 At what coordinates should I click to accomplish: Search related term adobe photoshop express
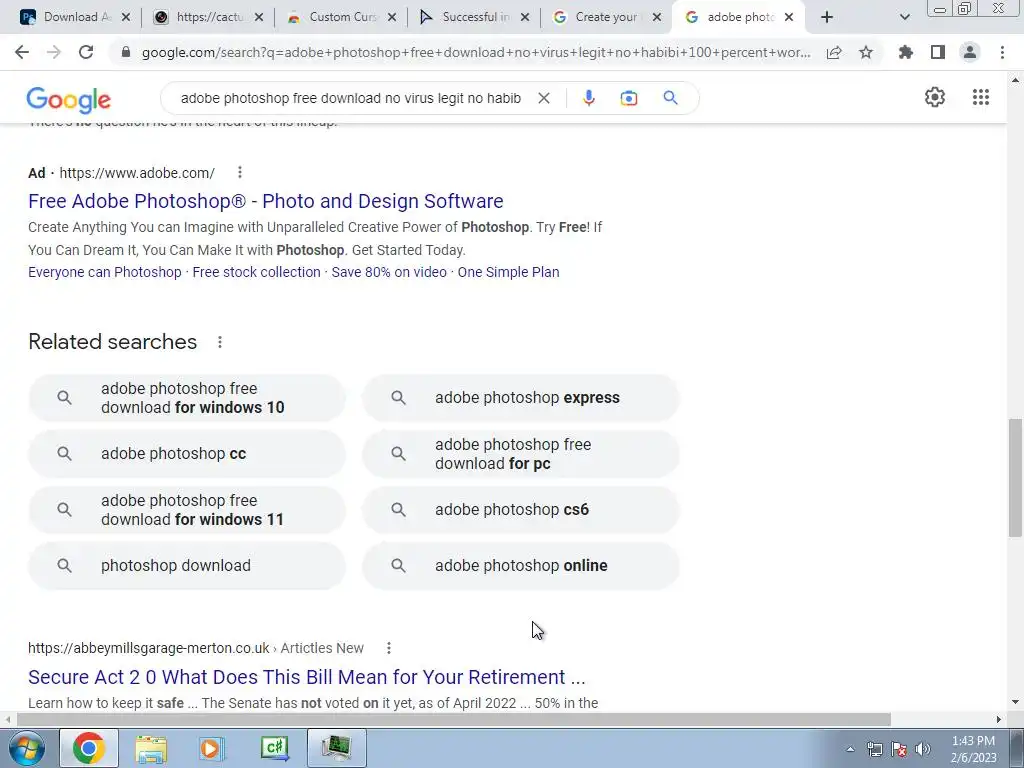(x=521, y=398)
